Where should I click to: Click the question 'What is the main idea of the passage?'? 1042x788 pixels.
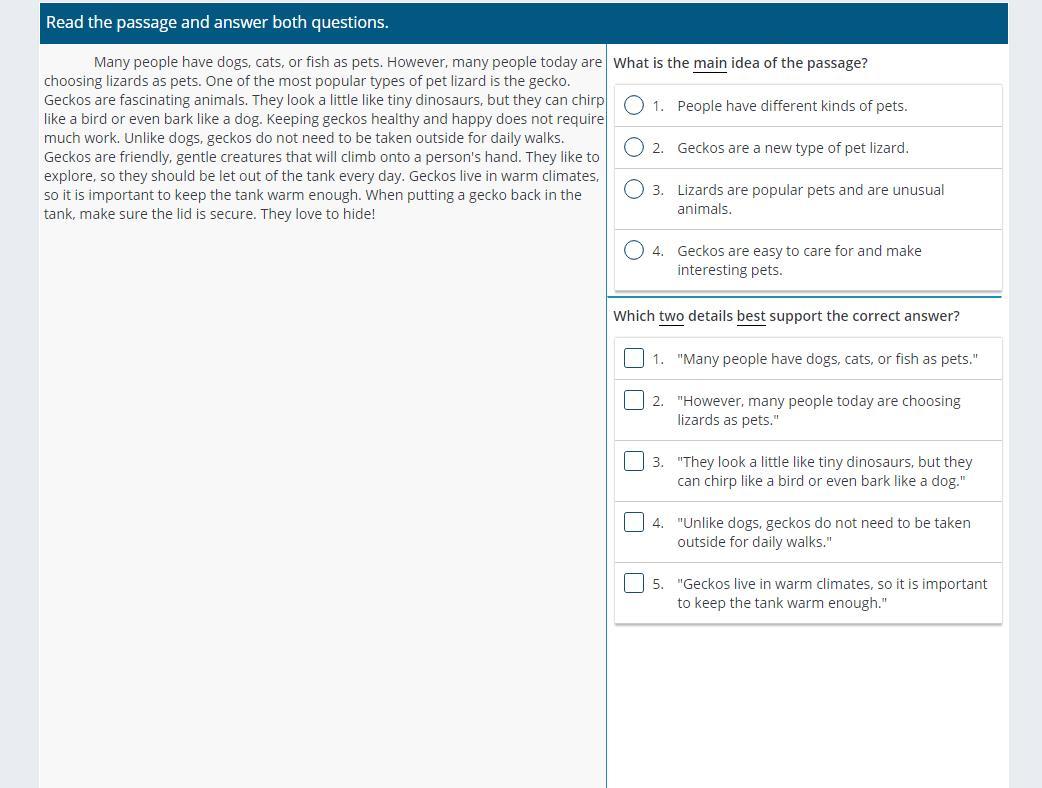pos(740,63)
